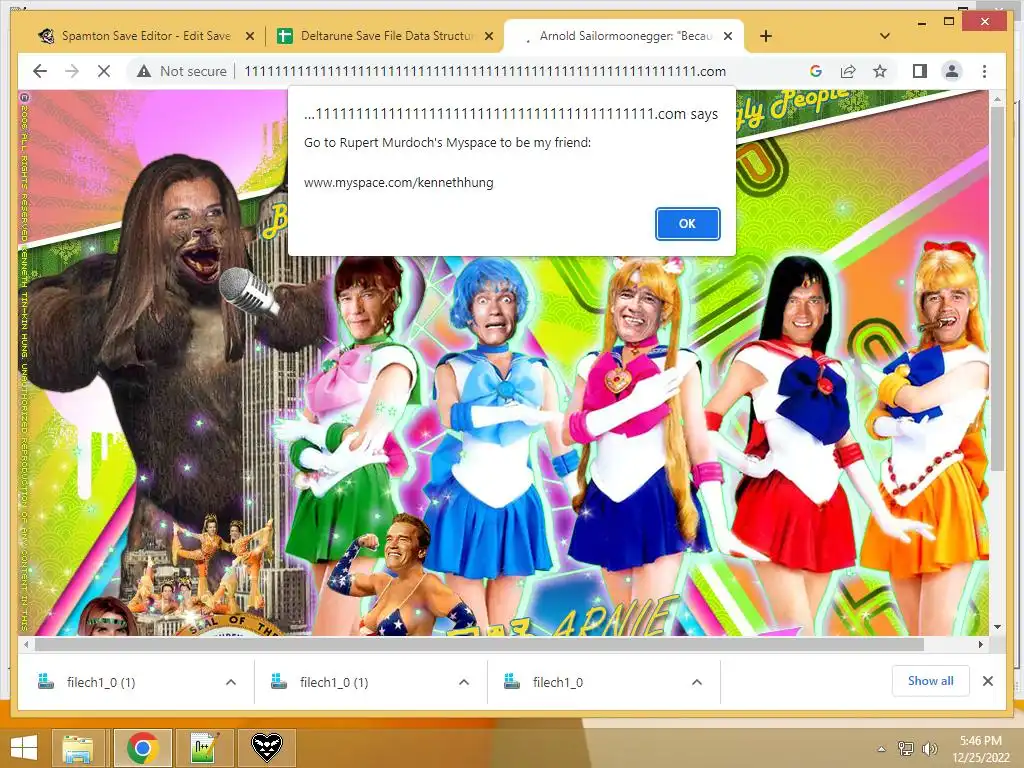The width and height of the screenshot is (1024, 768).
Task: Open the Chrome profile avatar
Action: 952,71
